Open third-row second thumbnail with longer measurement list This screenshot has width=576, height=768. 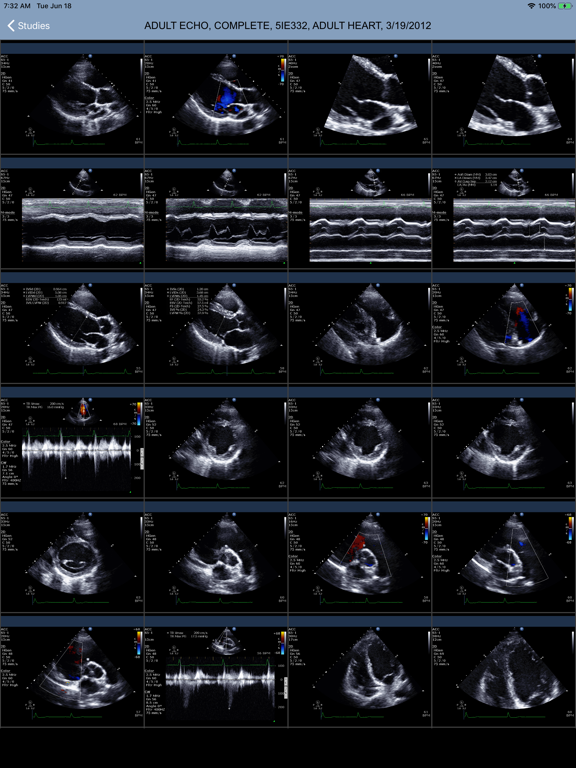coord(216,328)
